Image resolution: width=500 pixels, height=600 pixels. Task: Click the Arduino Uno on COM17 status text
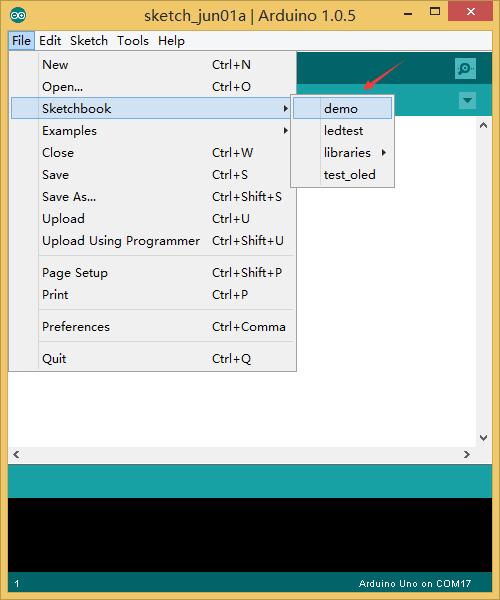[415, 584]
